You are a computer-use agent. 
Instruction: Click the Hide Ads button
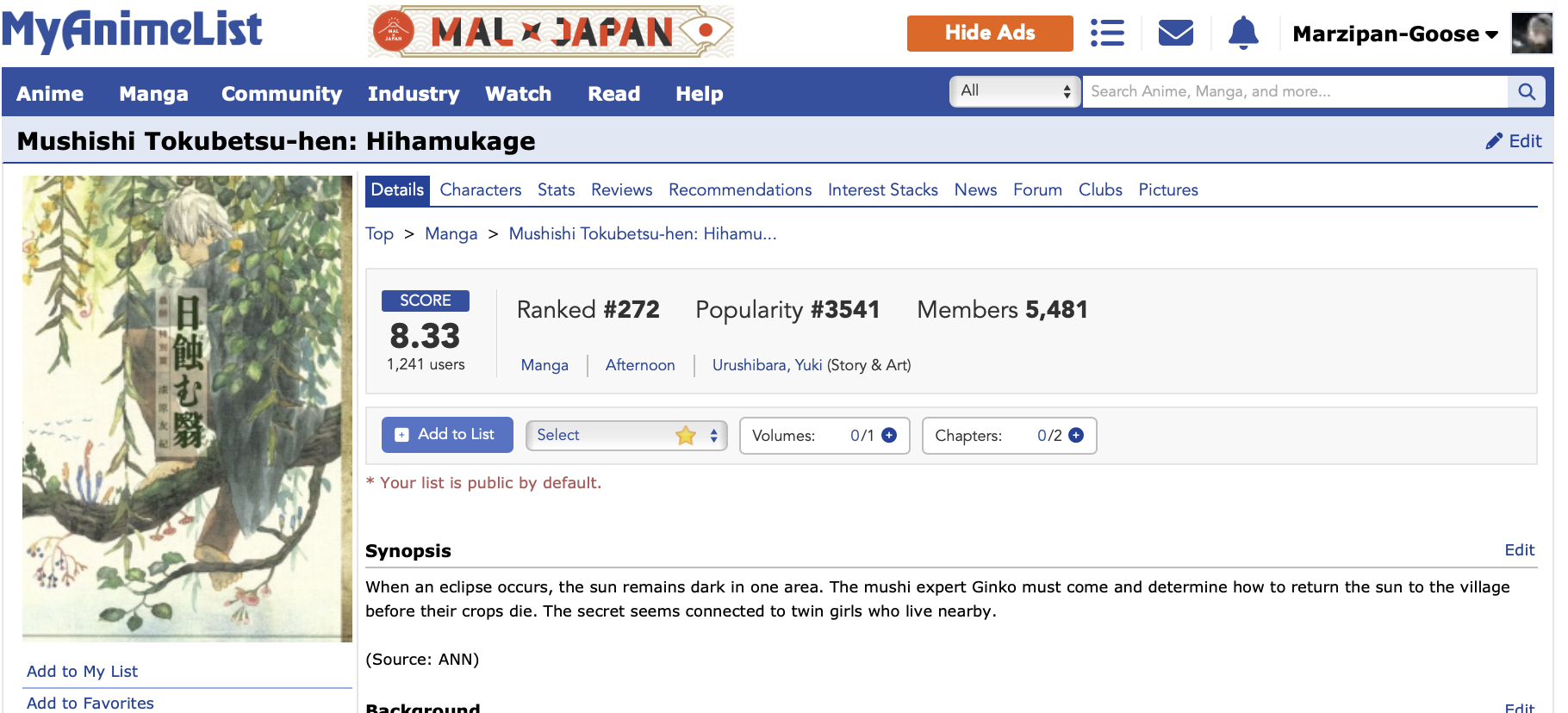point(990,34)
